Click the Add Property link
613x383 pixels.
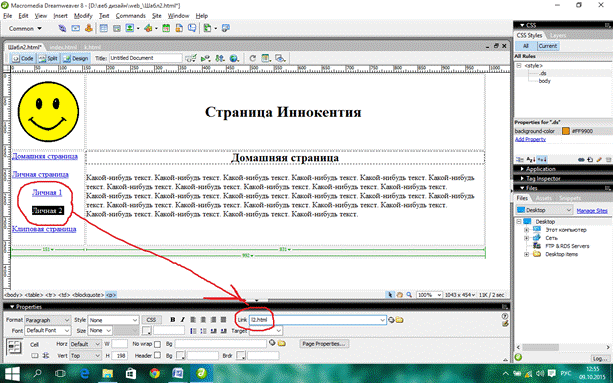530,139
